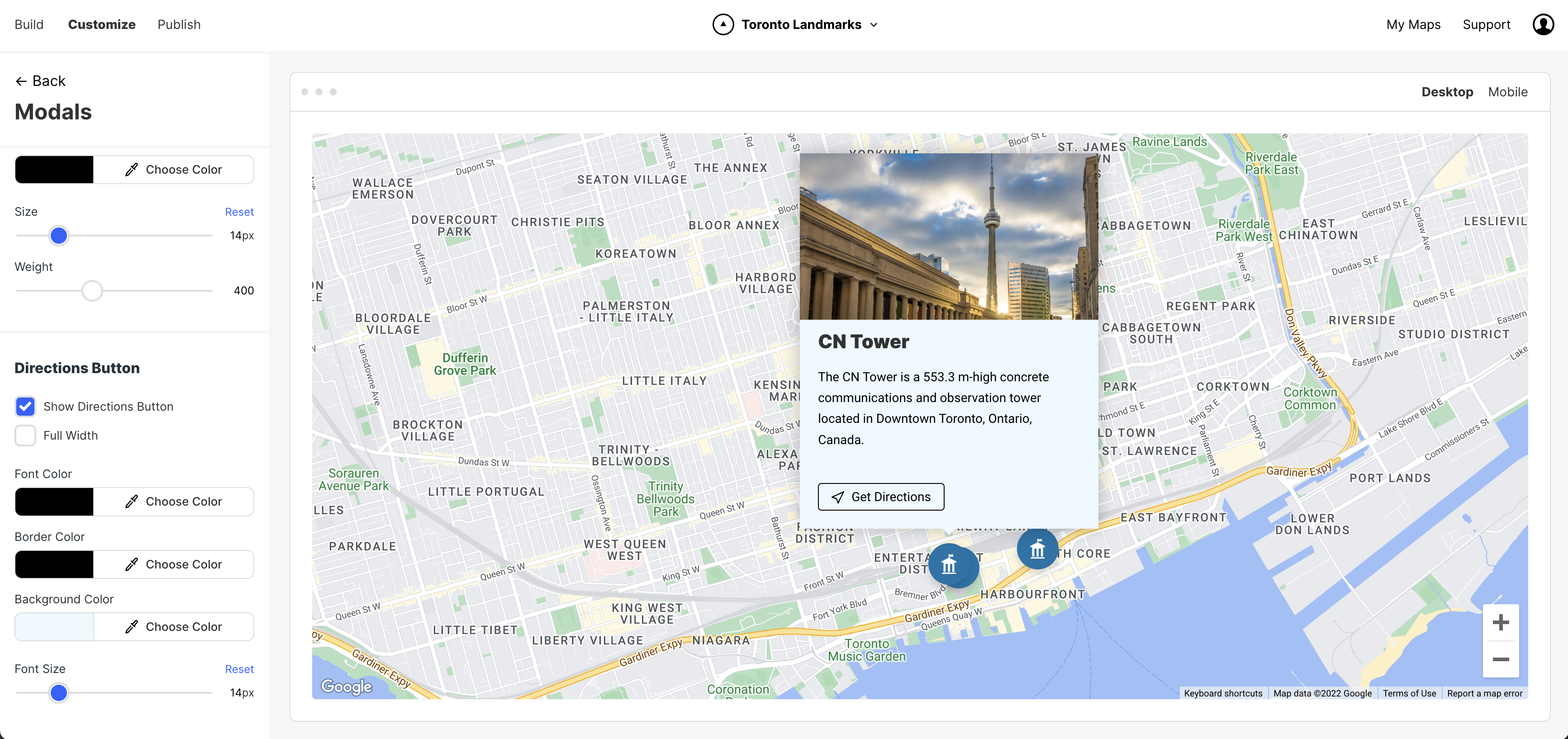Click the Toronto Music Garden map label
1568x739 pixels.
867,650
